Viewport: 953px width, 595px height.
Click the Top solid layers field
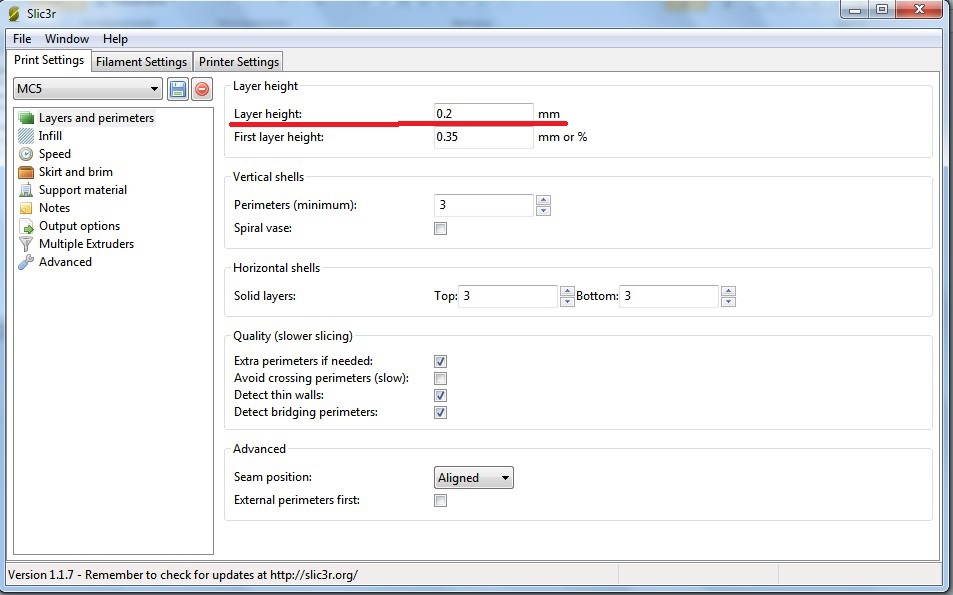pyautogui.click(x=507, y=297)
